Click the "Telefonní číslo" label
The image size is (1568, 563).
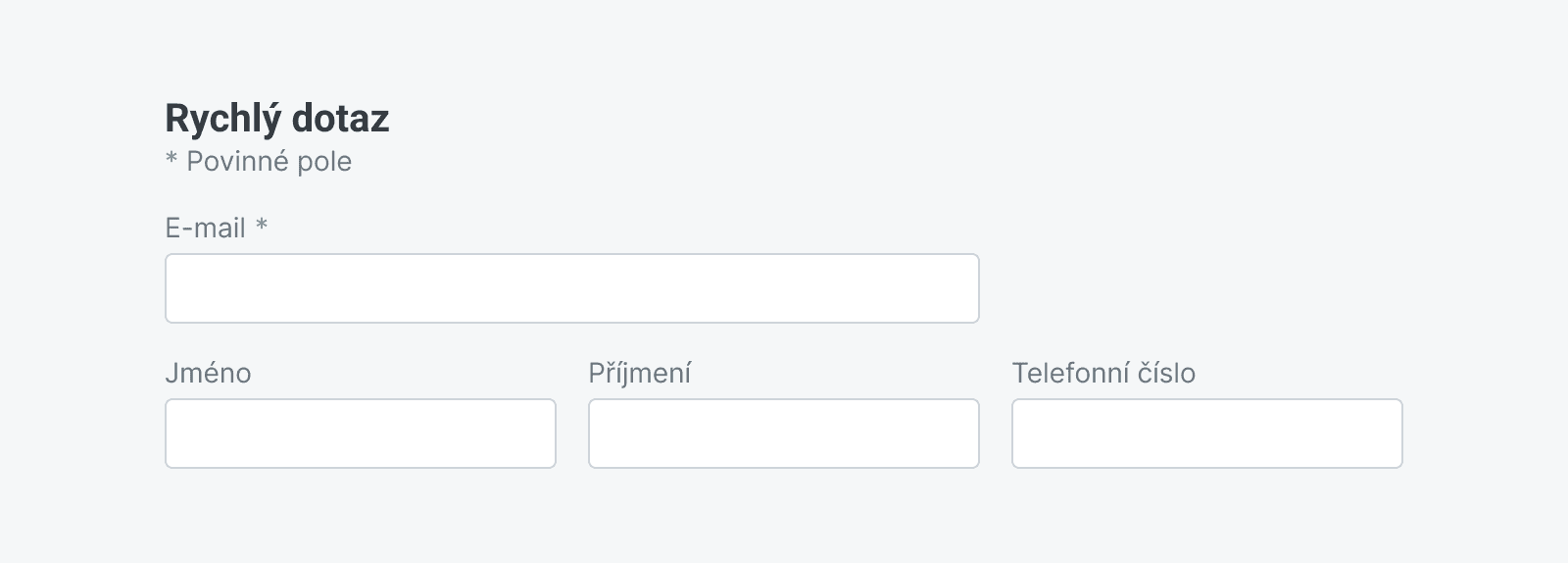(1103, 374)
